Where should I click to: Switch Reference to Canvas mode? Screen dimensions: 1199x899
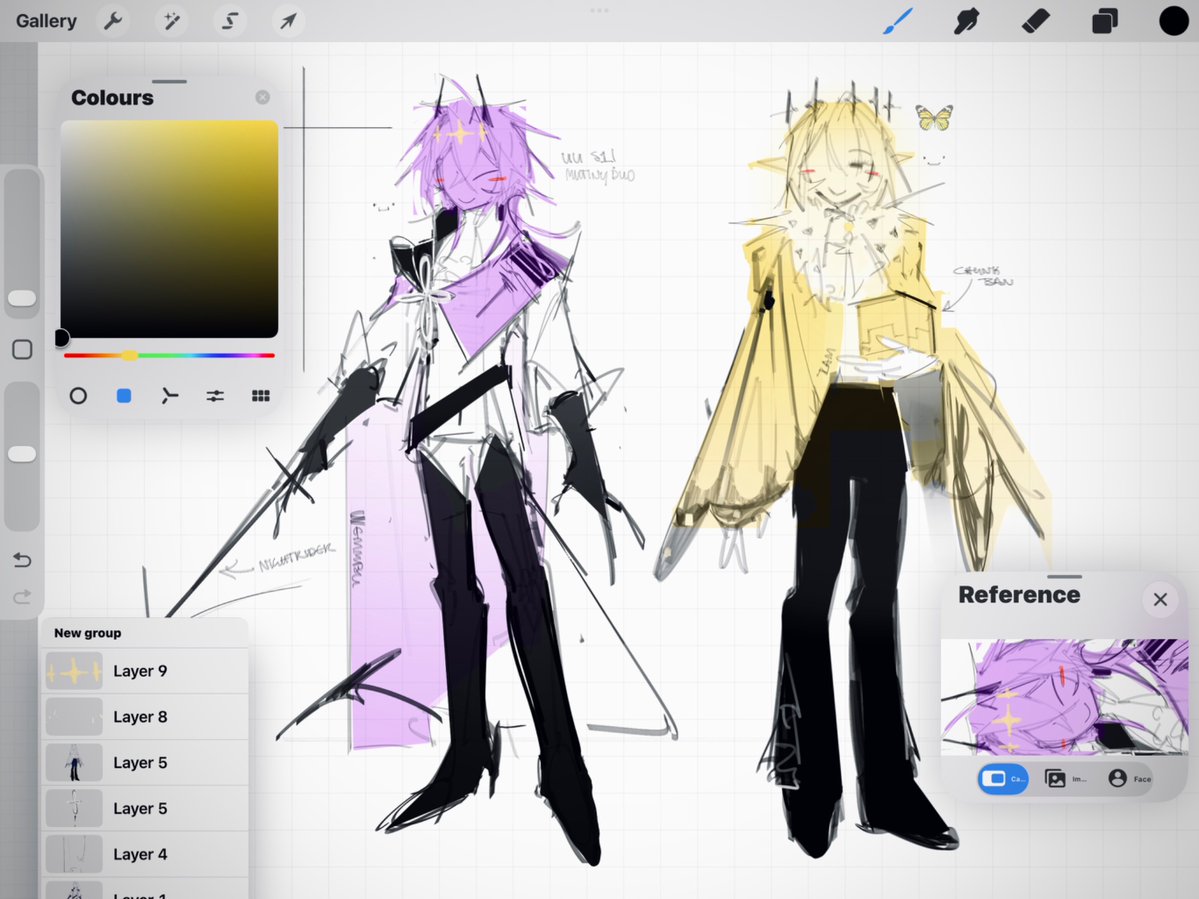tap(1003, 779)
